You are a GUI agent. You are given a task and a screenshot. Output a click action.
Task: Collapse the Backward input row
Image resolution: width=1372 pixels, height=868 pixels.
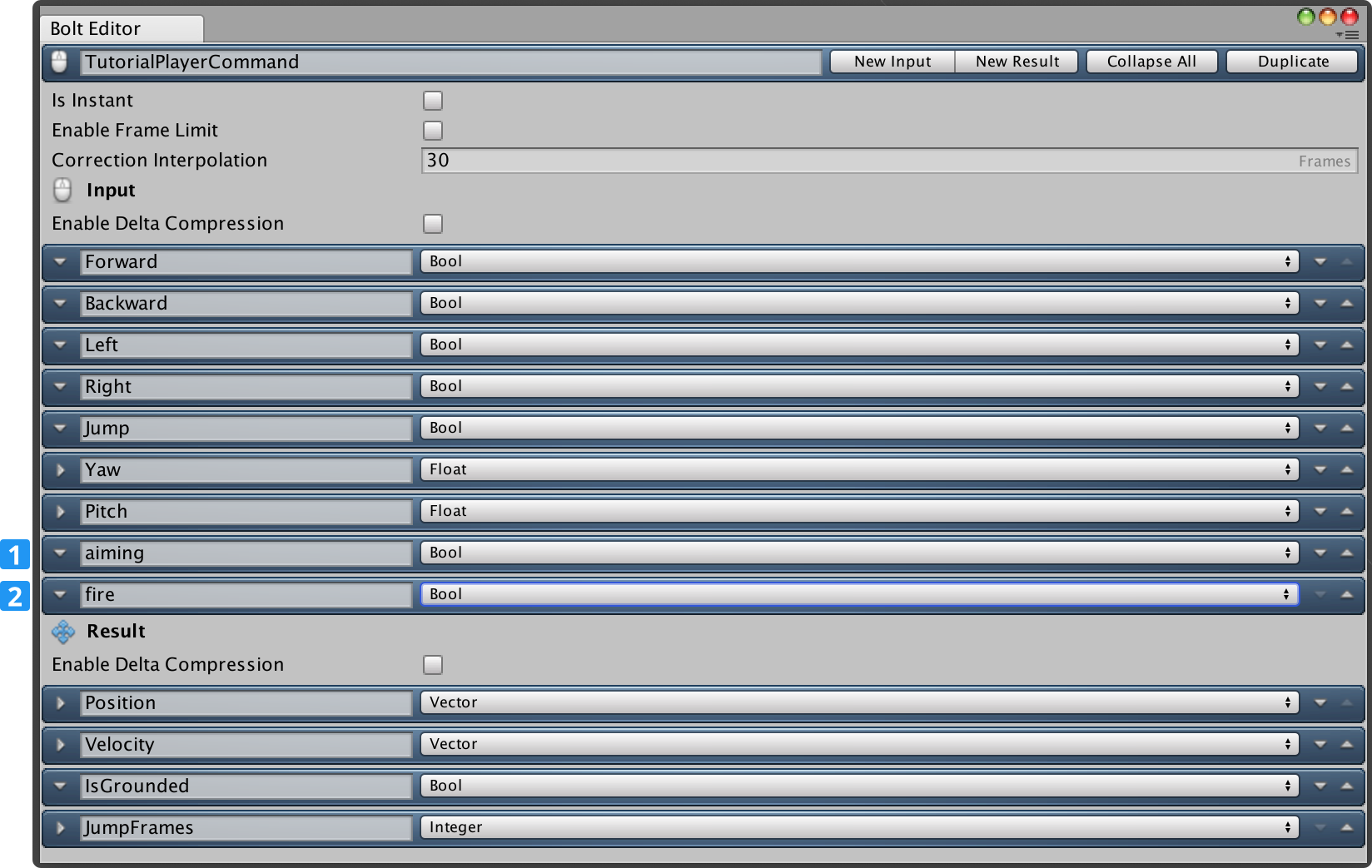pos(60,303)
